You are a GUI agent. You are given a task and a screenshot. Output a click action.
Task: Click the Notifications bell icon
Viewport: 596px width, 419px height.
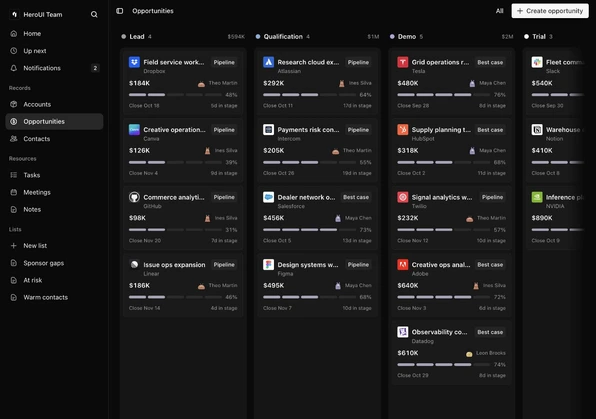(14, 68)
